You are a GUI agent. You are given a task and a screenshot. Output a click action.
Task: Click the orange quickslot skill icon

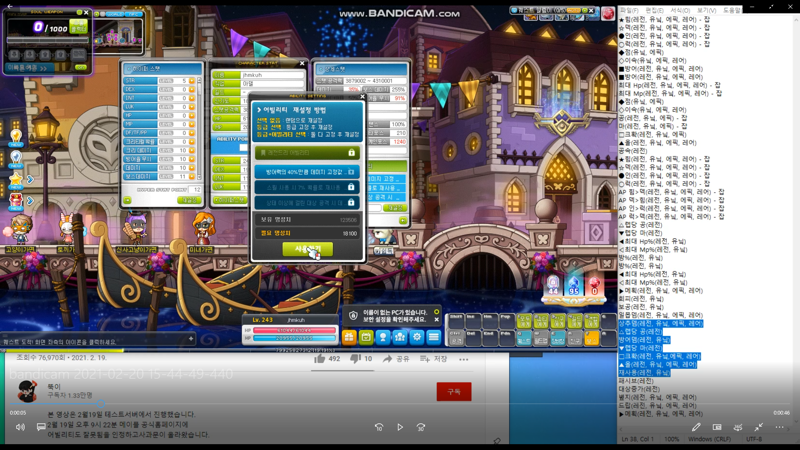[591, 337]
